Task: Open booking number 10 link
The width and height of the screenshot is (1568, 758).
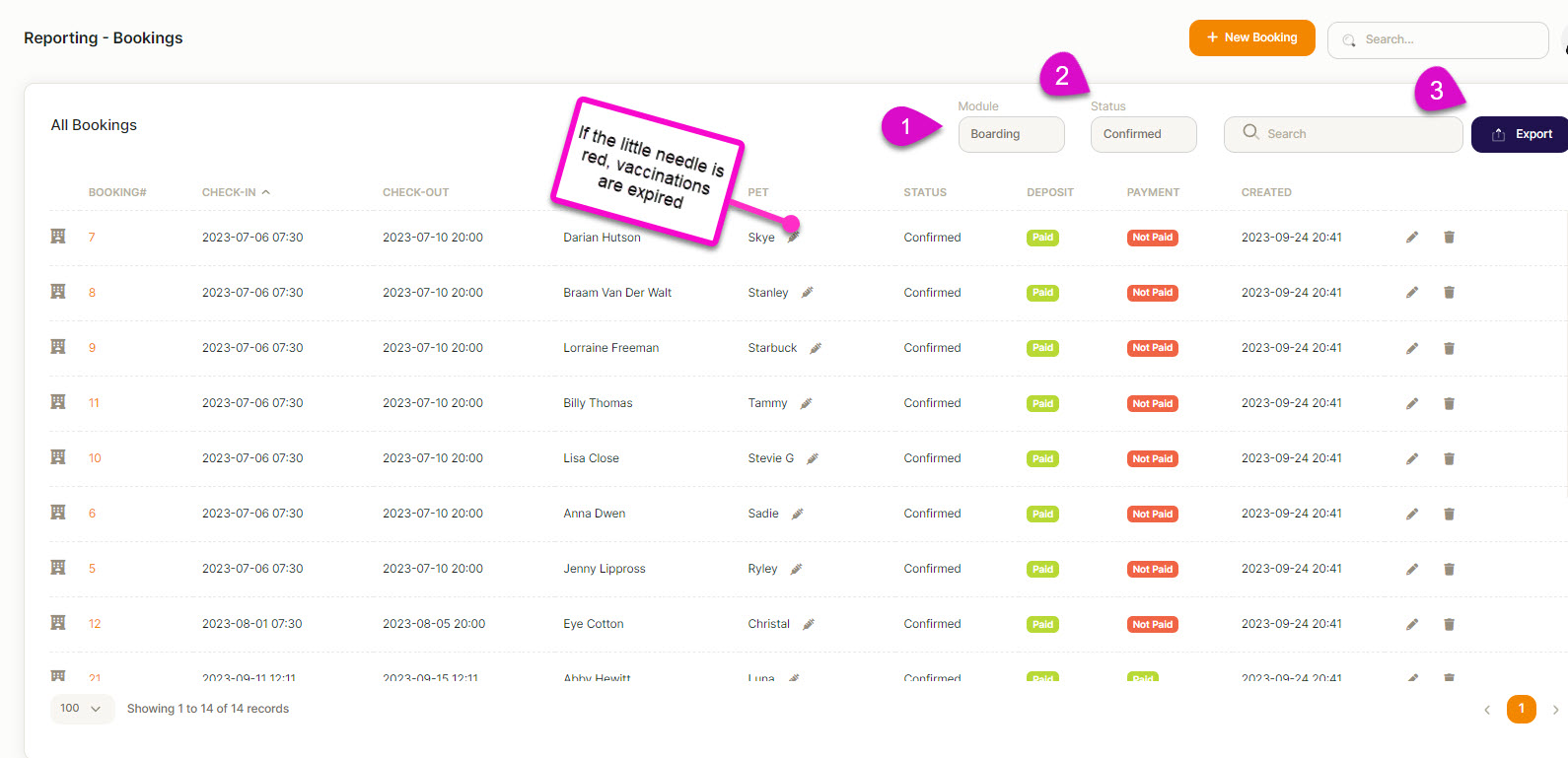Action: click(95, 458)
